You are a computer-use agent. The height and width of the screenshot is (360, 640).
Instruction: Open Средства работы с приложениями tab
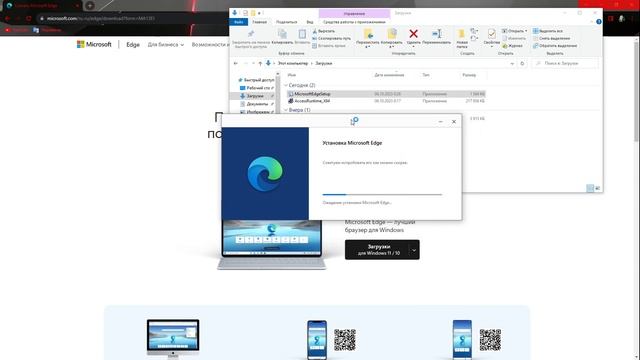pyautogui.click(x=354, y=22)
